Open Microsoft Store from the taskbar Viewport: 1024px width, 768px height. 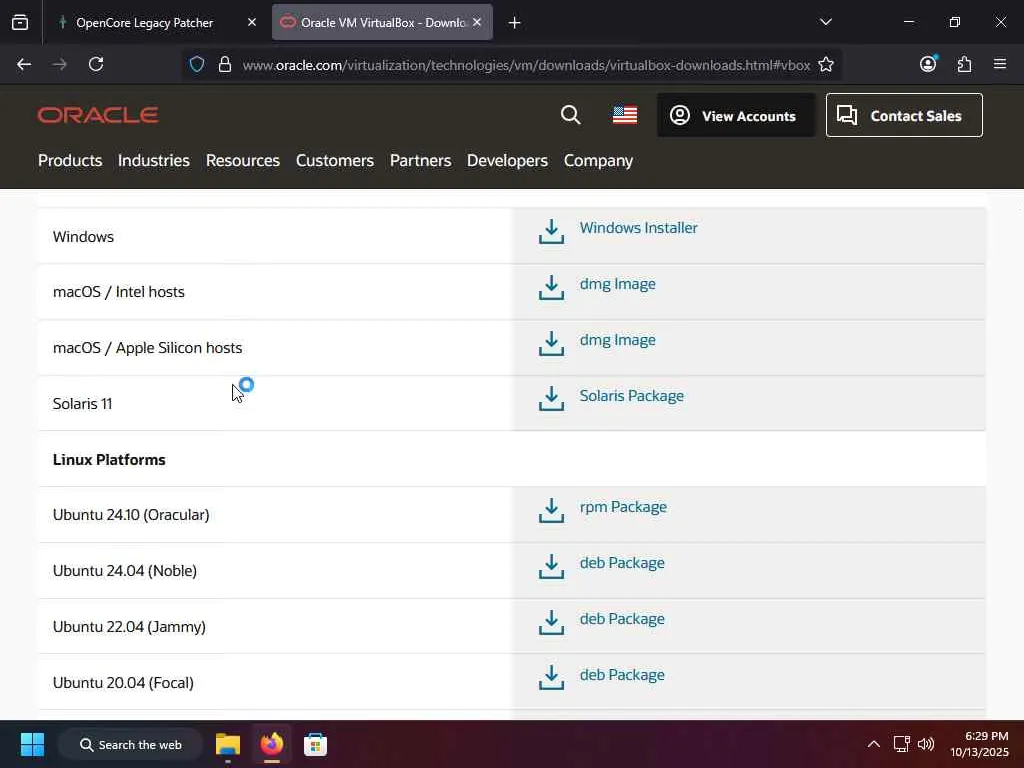pyautogui.click(x=315, y=744)
